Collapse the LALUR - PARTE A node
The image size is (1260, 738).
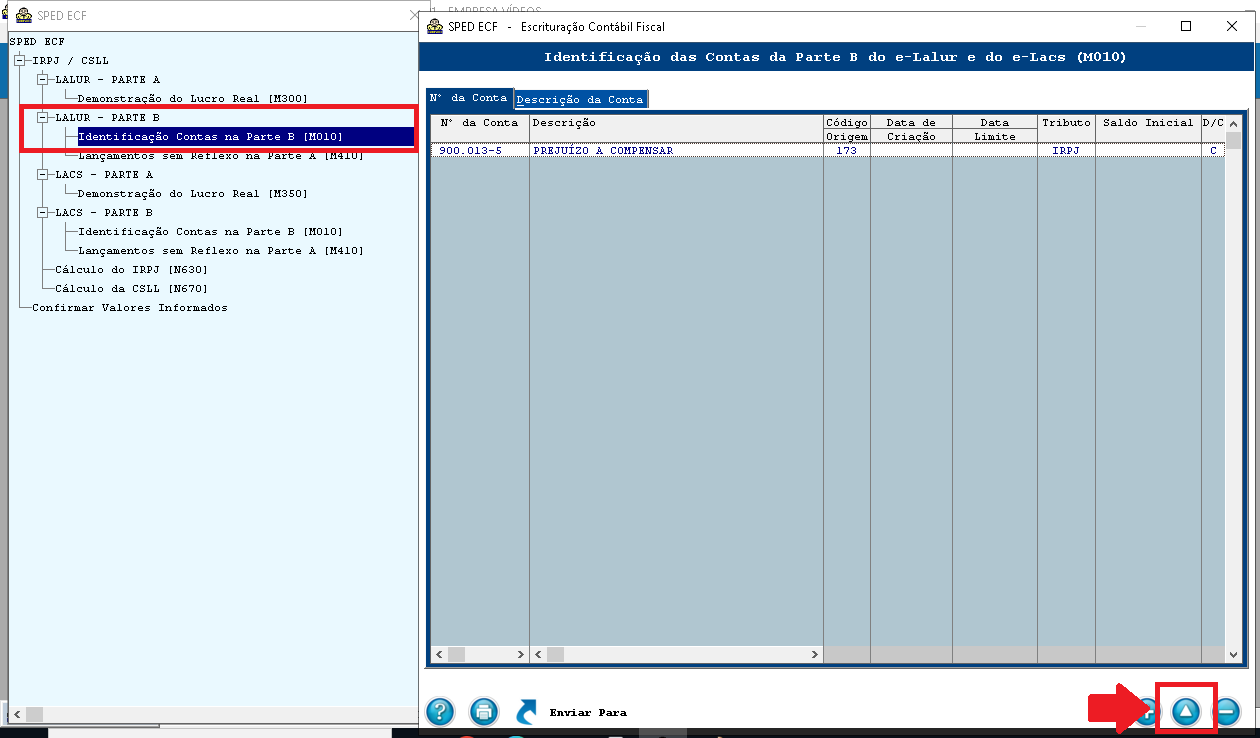point(43,79)
